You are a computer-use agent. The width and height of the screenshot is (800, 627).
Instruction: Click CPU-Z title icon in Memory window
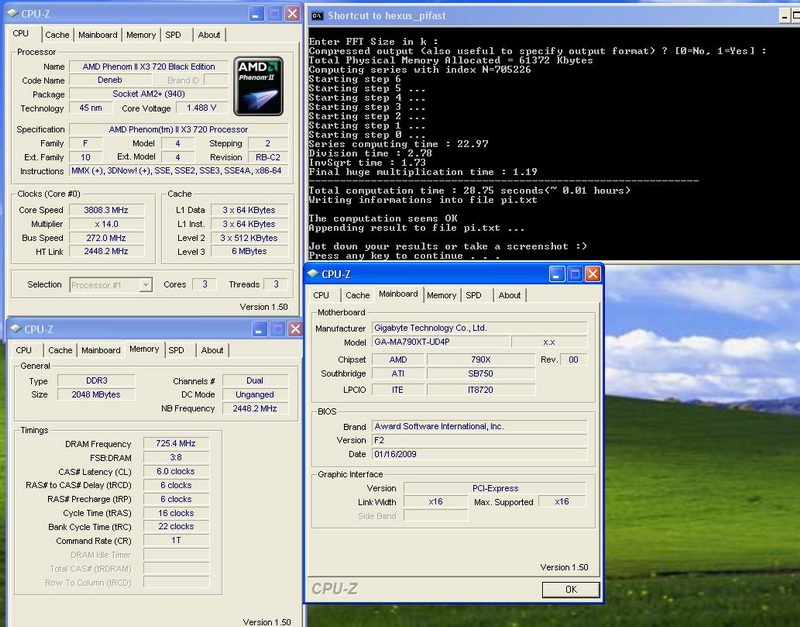(16, 329)
